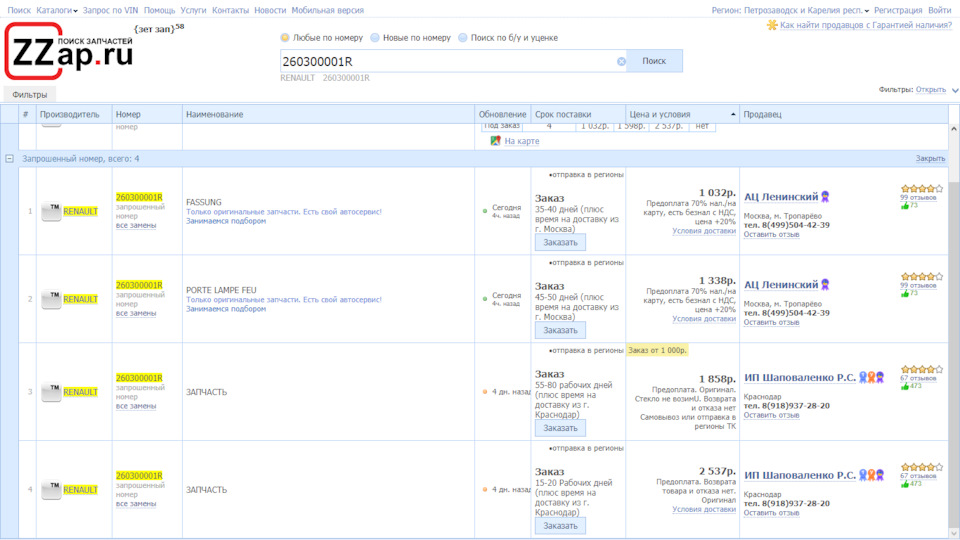
Task: Click the Поиск search button
Action: (654, 61)
